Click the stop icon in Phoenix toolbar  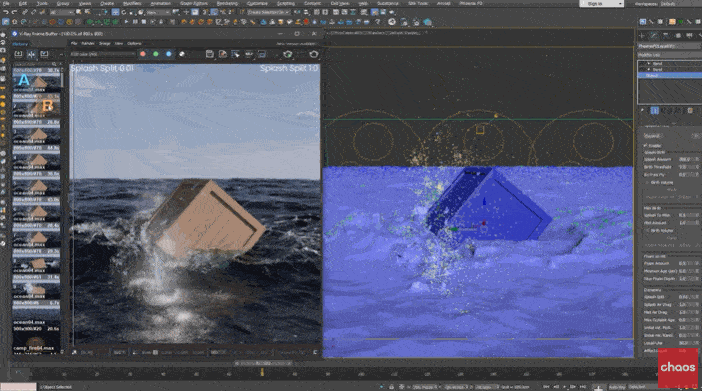pos(144,21)
